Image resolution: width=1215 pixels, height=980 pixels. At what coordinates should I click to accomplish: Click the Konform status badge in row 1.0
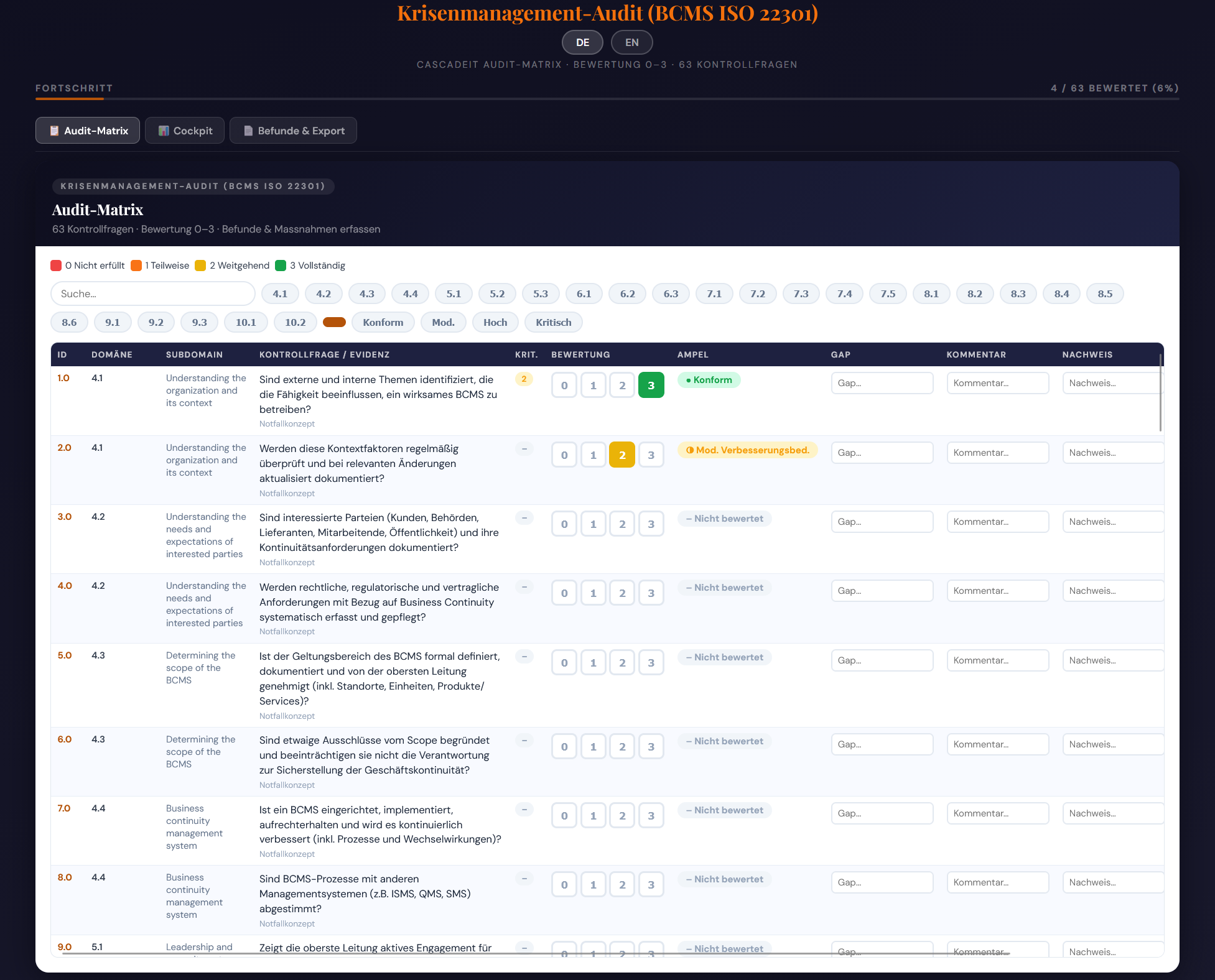pyautogui.click(x=709, y=380)
